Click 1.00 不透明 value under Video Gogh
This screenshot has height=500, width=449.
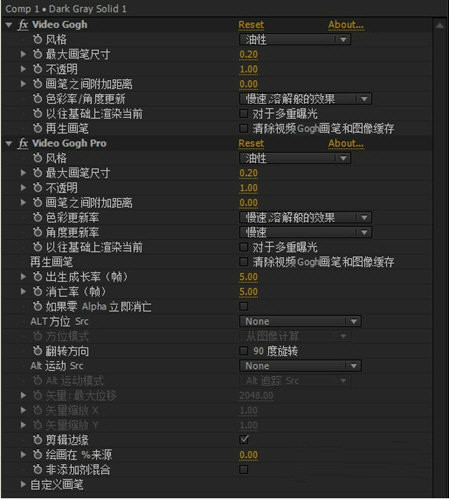249,69
